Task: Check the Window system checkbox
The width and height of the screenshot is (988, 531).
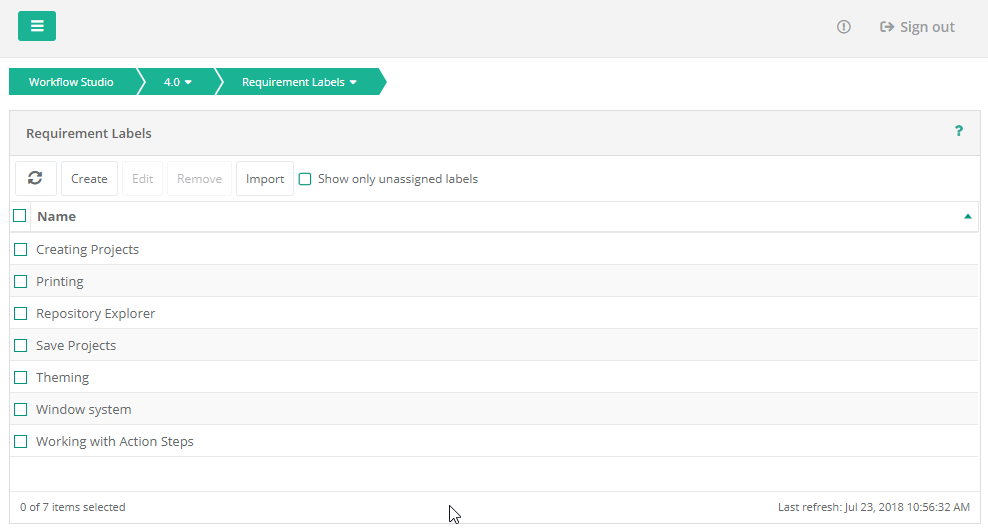Action: point(20,409)
